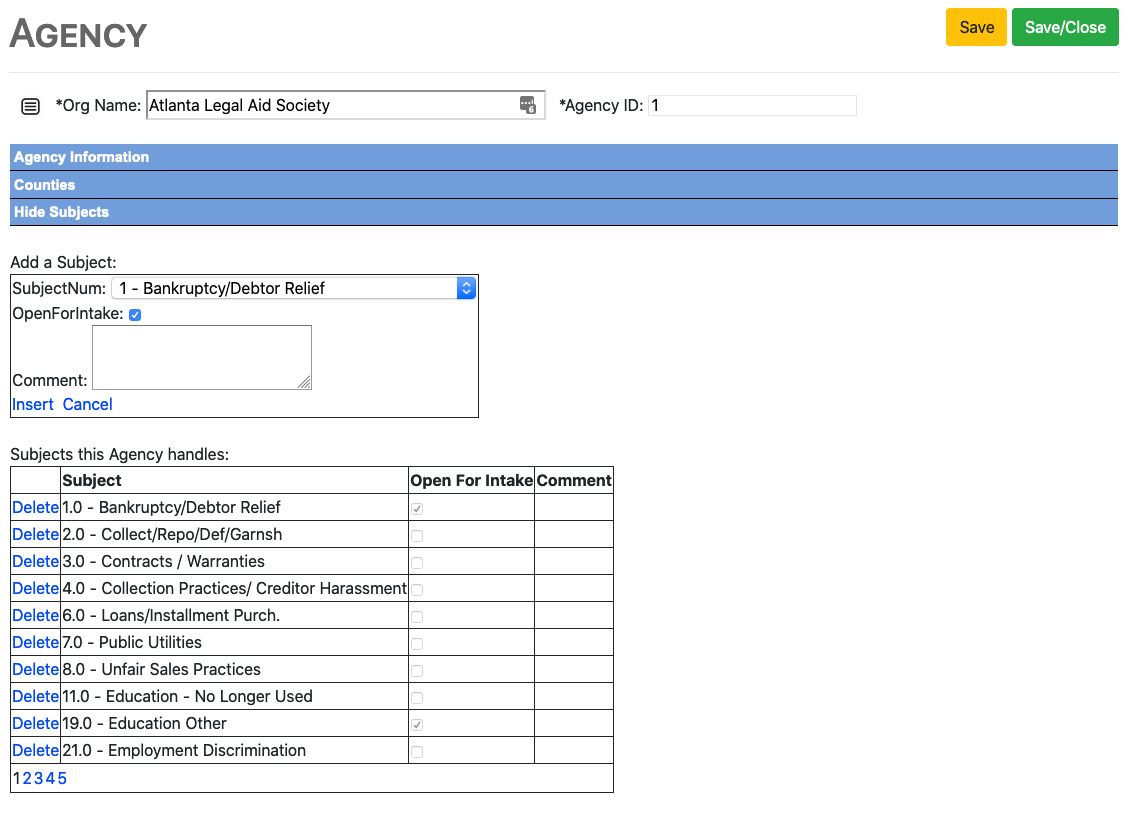Collapse the Hide Subjects section

(x=62, y=212)
